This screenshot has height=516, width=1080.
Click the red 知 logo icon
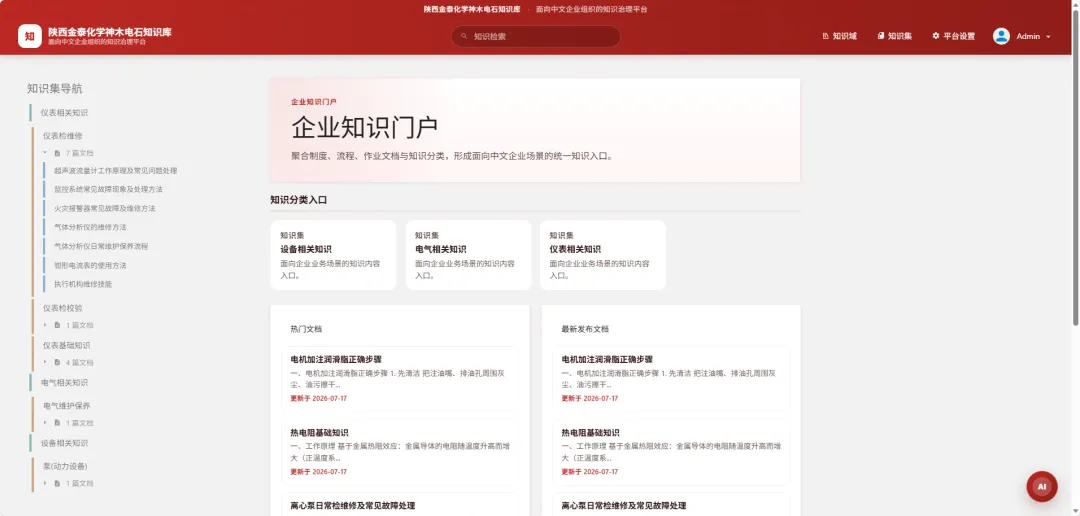30,36
